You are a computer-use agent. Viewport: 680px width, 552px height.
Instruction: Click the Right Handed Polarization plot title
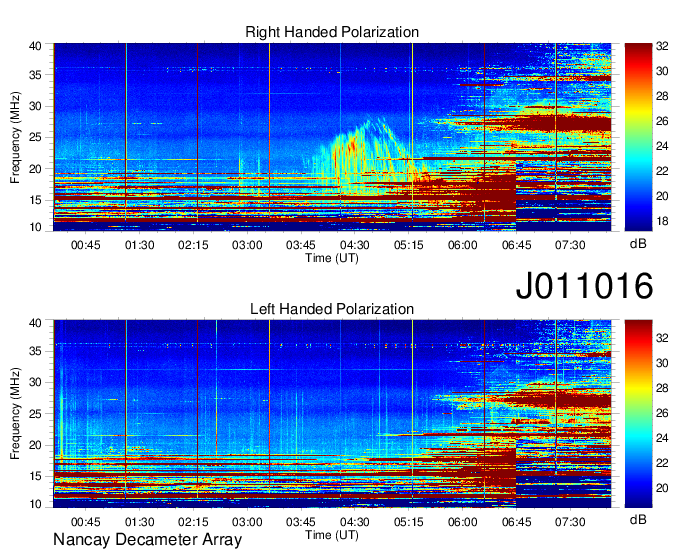[332, 32]
